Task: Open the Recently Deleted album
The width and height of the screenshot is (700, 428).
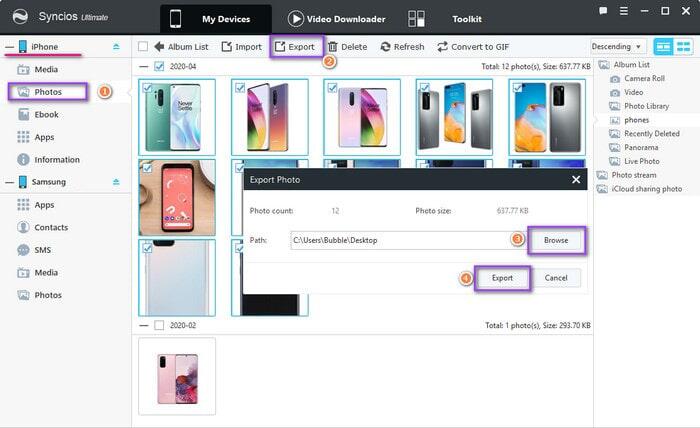Action: (x=645, y=133)
